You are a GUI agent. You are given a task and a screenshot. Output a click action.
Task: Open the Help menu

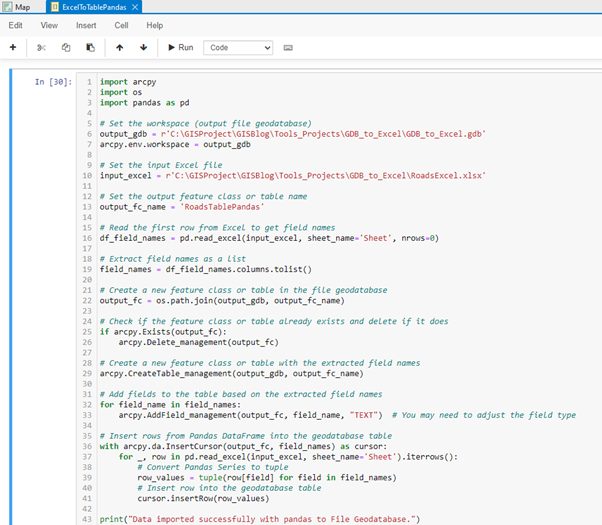pos(155,25)
